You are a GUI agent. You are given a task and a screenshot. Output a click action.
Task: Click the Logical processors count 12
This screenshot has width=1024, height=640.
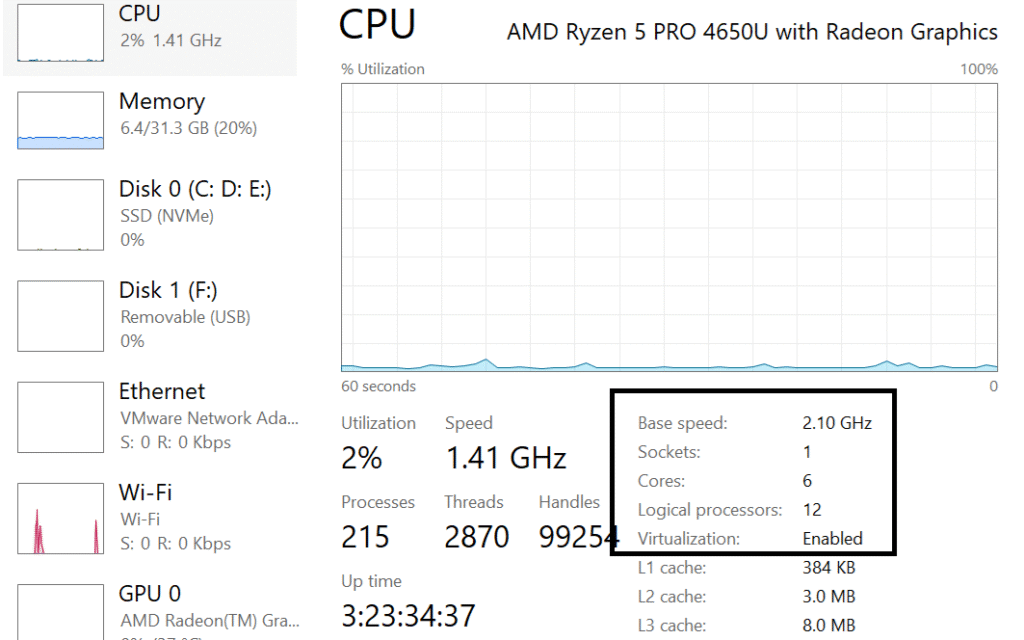(x=812, y=510)
